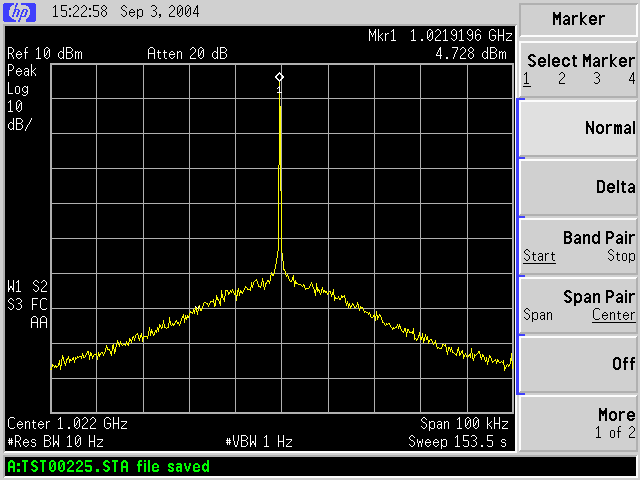Turn the marker Off
This screenshot has width=640, height=480.
coord(578,364)
